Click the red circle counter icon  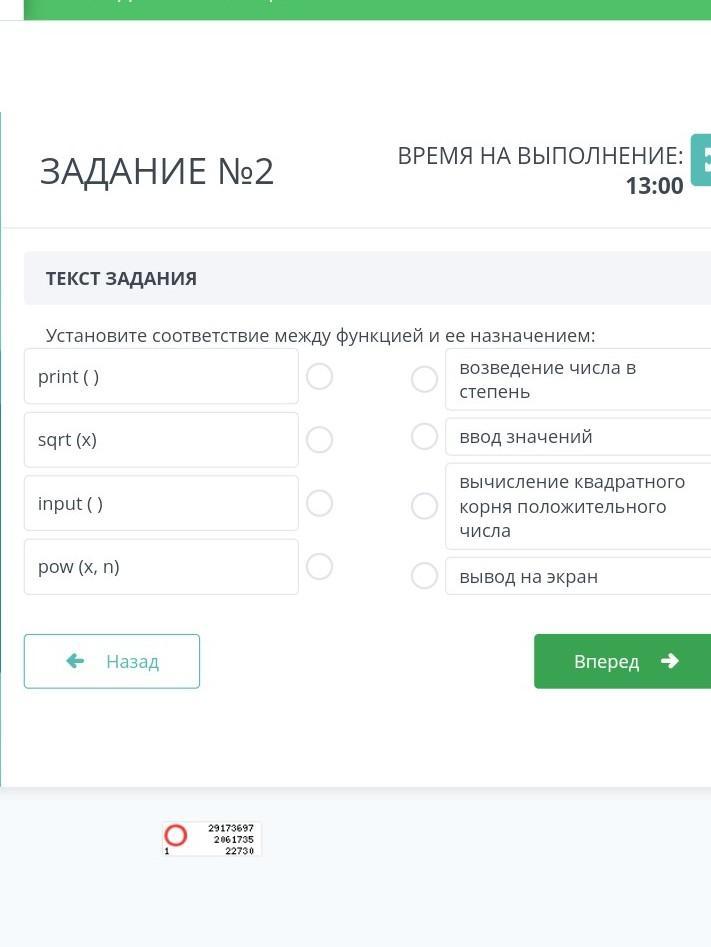click(176, 836)
